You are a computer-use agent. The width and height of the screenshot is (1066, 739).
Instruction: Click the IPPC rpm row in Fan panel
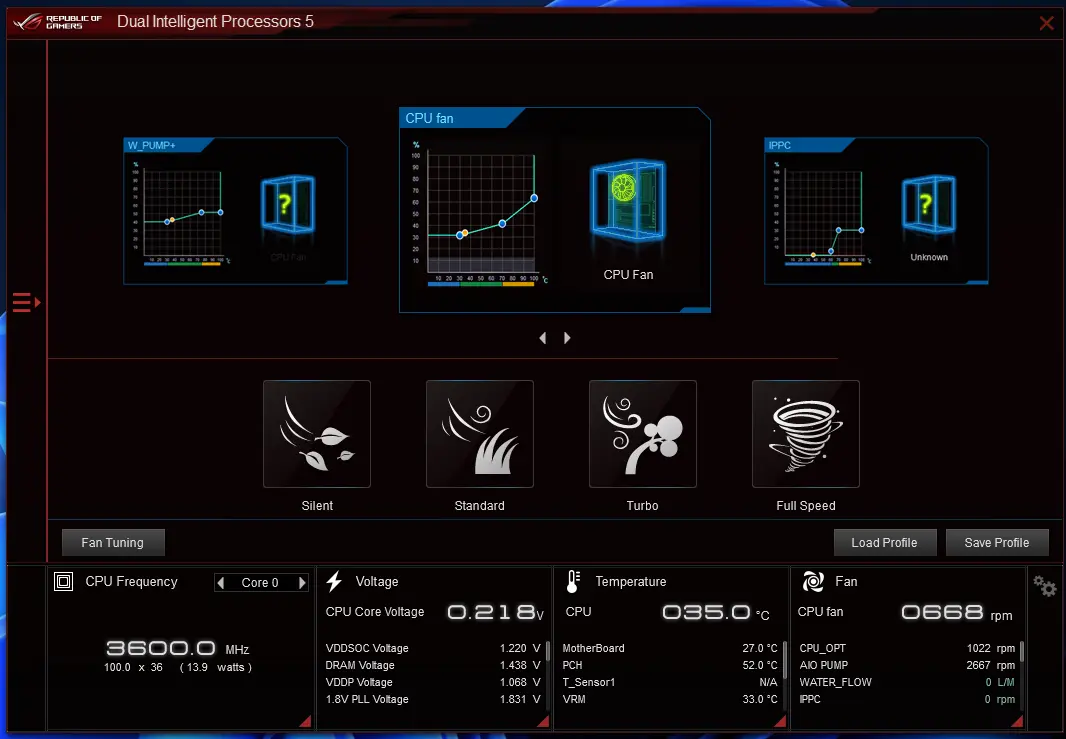(907, 699)
